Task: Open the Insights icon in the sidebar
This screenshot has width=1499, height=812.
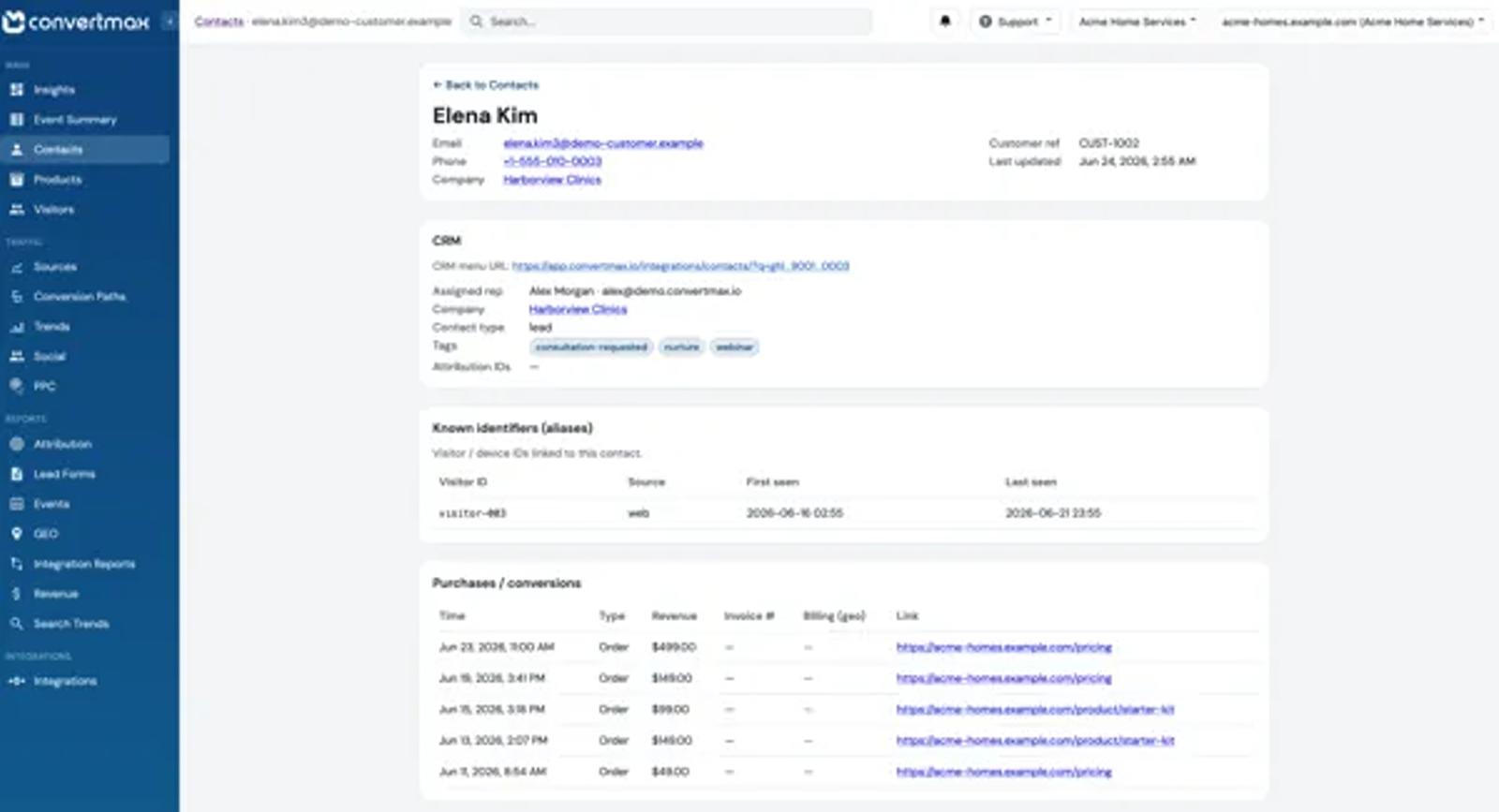Action: 16,90
